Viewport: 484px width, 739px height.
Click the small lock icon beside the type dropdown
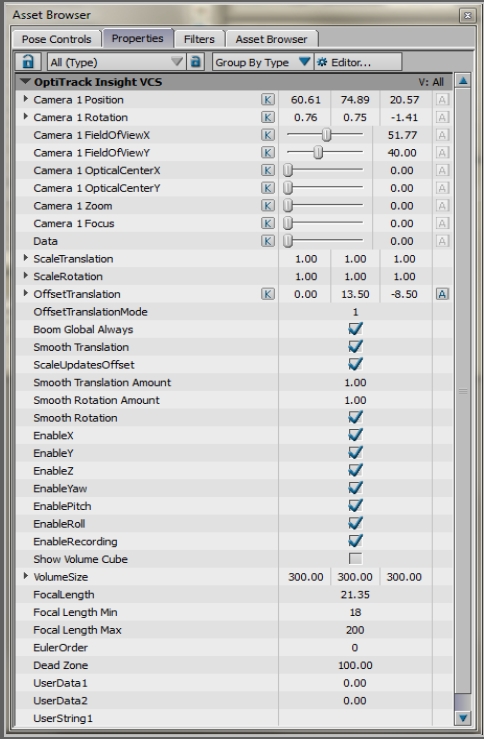(x=196, y=62)
